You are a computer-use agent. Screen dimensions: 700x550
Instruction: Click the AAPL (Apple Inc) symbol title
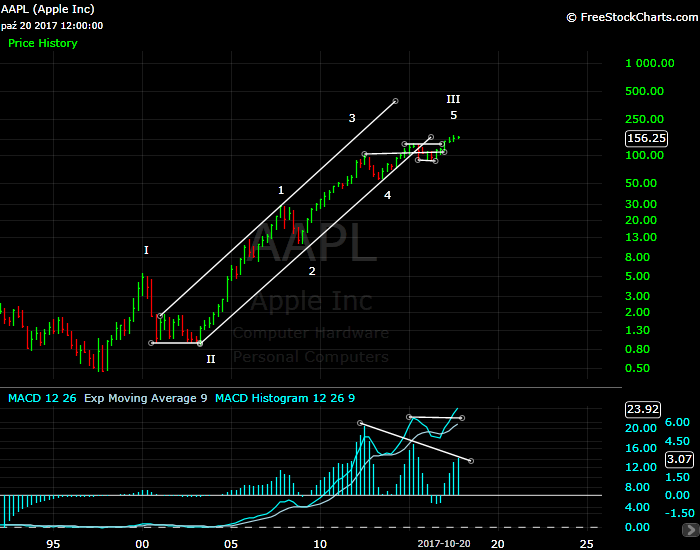47,9
